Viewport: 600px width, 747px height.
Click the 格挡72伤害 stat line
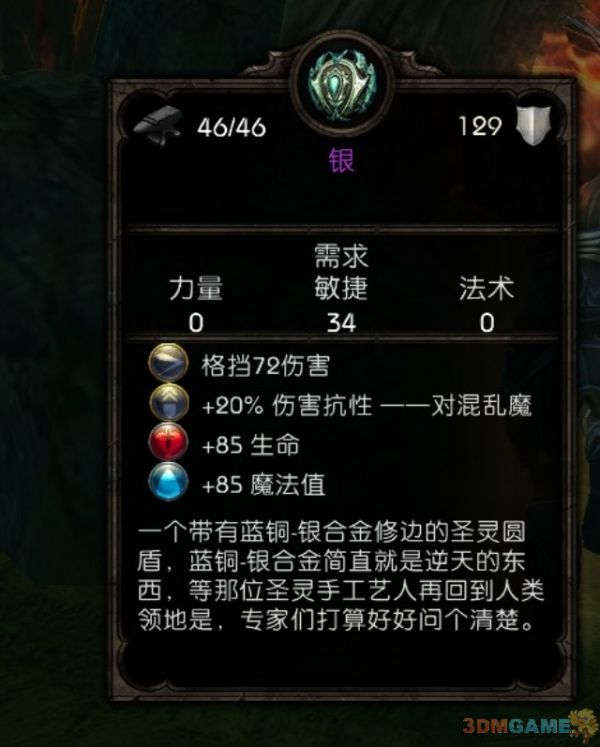[265, 366]
